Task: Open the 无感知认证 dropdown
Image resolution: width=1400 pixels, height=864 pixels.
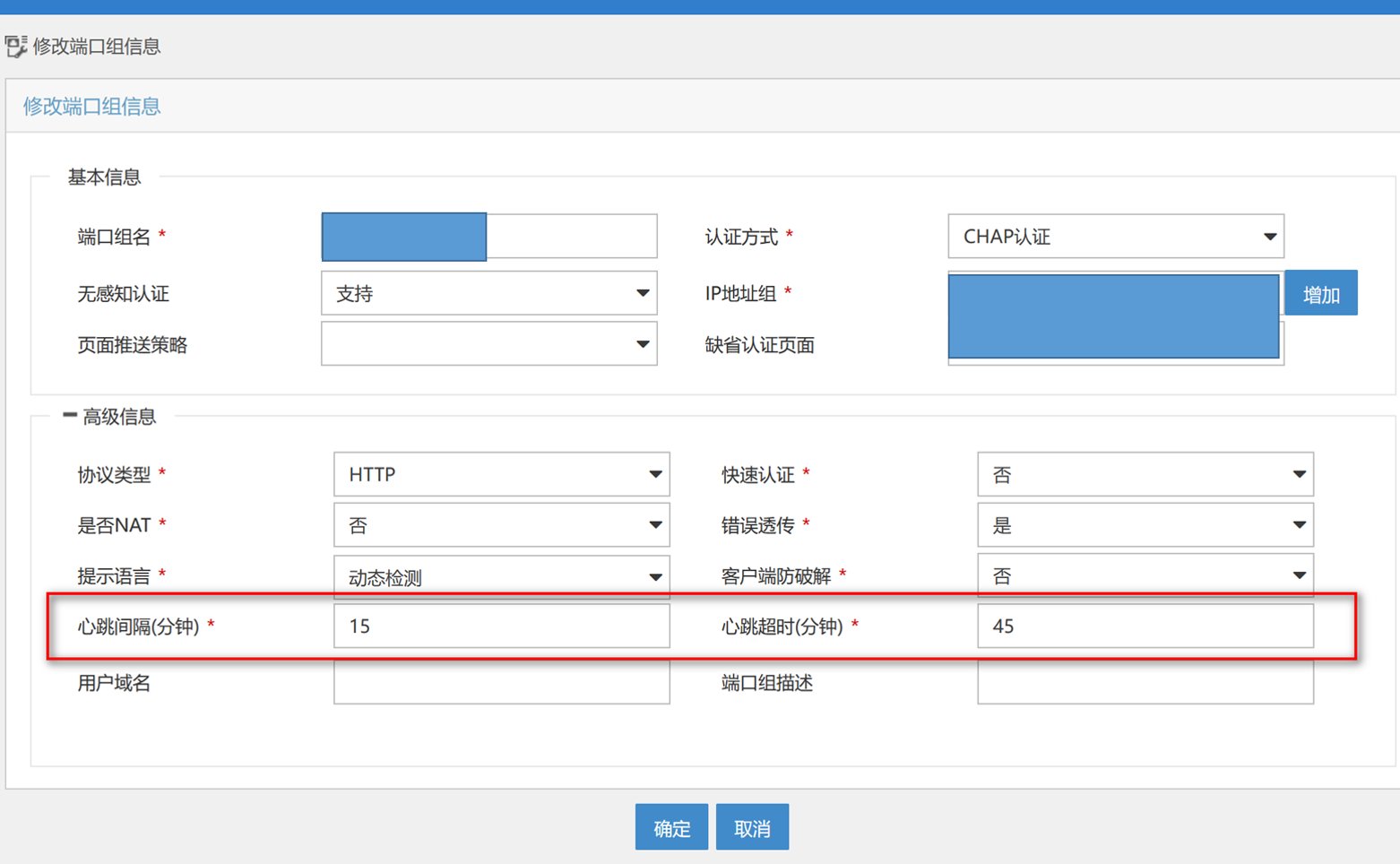Action: [489, 293]
